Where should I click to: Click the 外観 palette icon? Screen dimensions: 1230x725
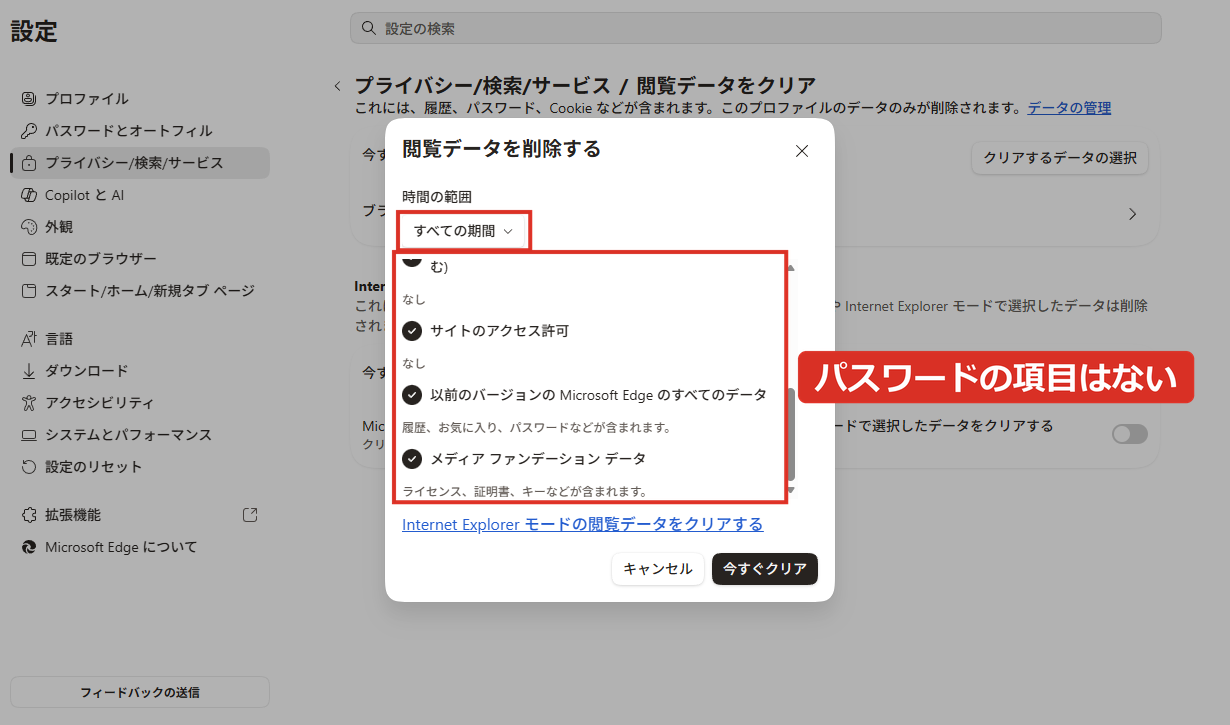pos(28,227)
